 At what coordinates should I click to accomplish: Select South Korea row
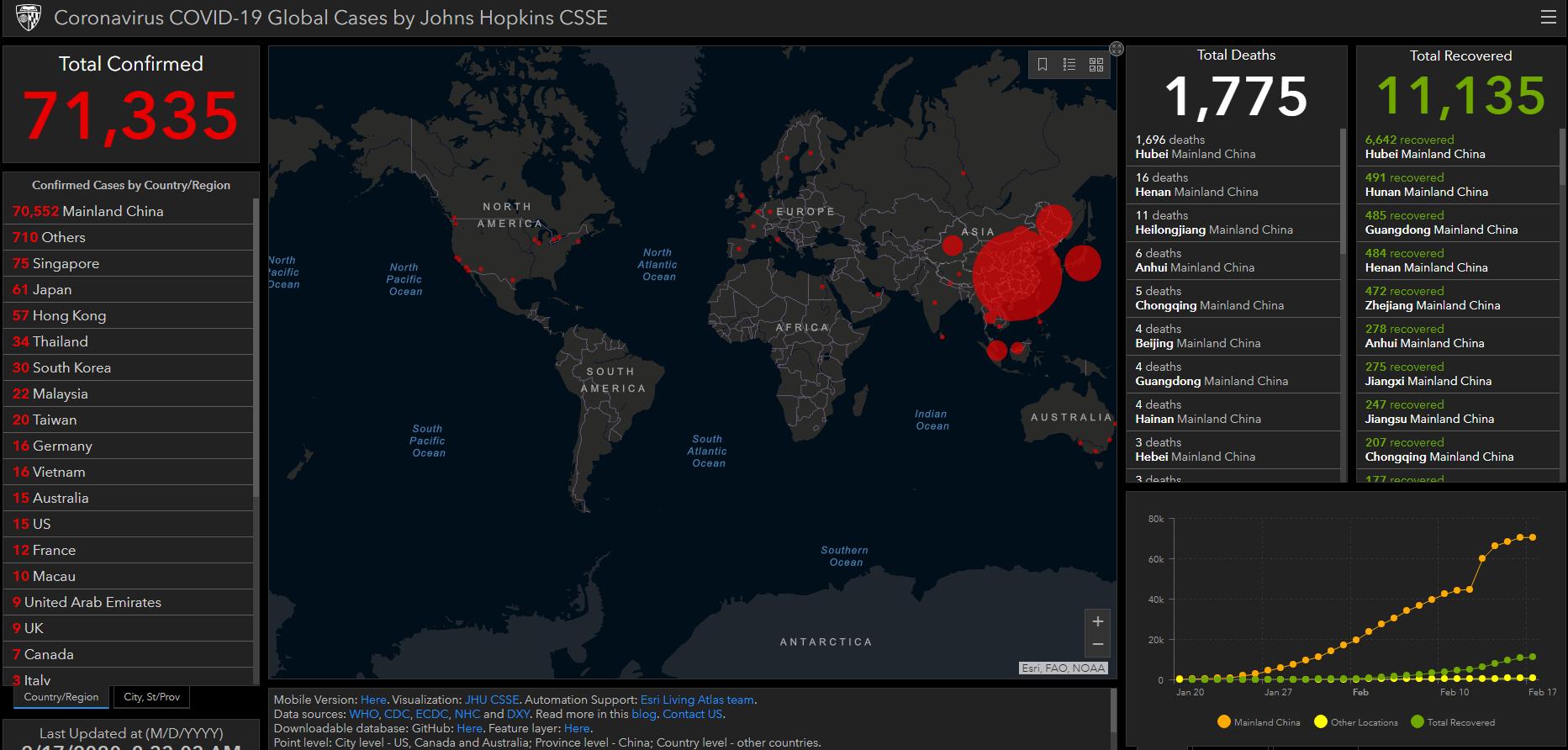(x=128, y=367)
